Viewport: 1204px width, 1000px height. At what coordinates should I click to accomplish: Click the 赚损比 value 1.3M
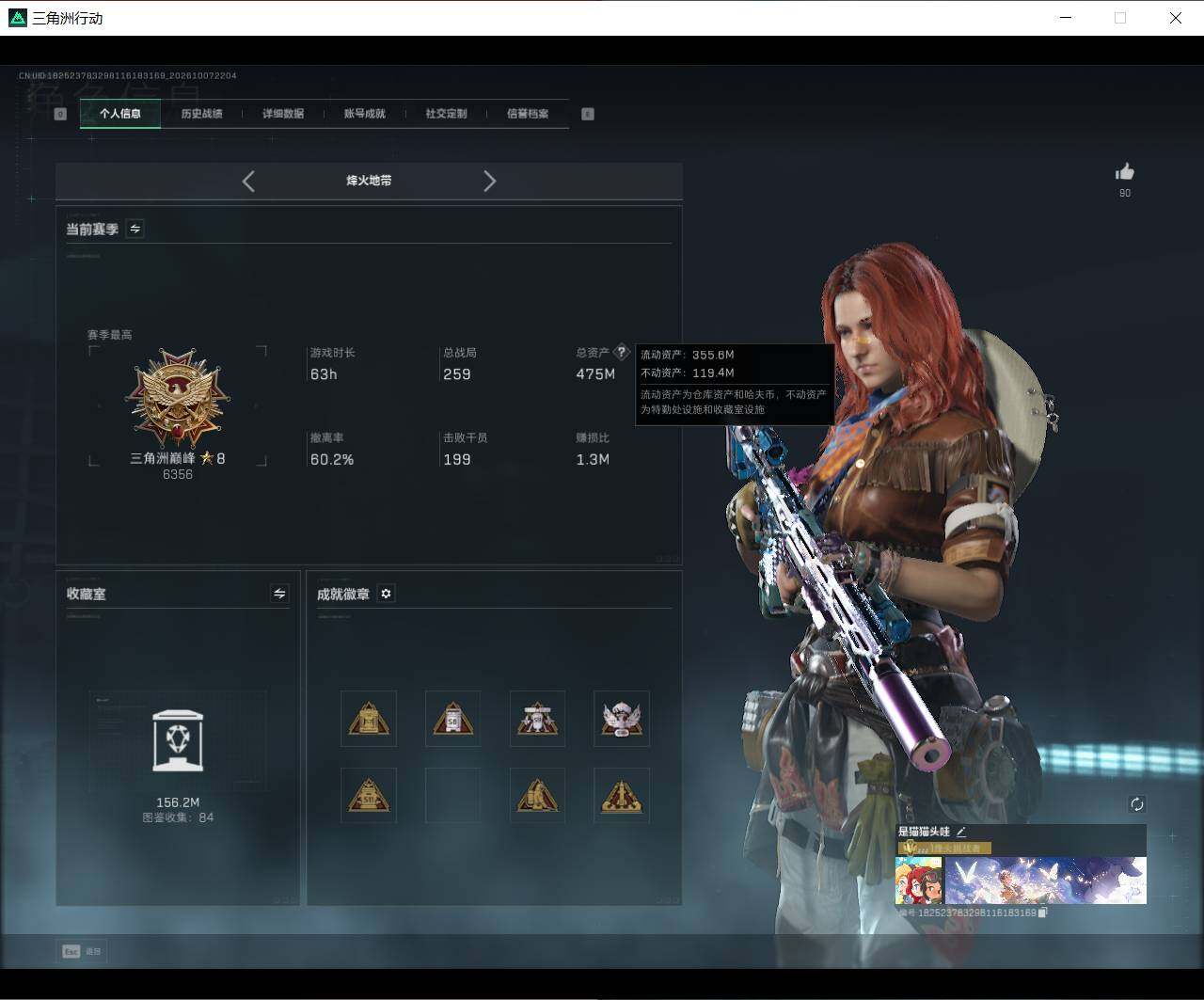pyautogui.click(x=593, y=460)
